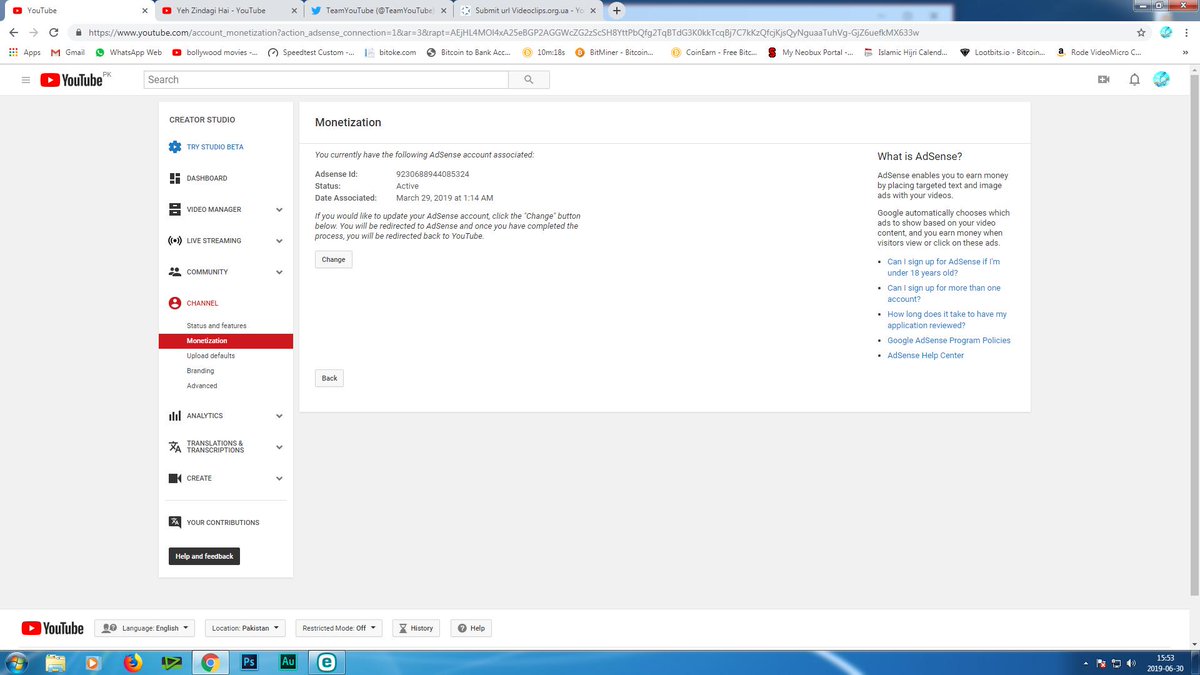This screenshot has height=675, width=1200.
Task: Open the WhatsApp Web bookmark
Action: click(x=128, y=52)
